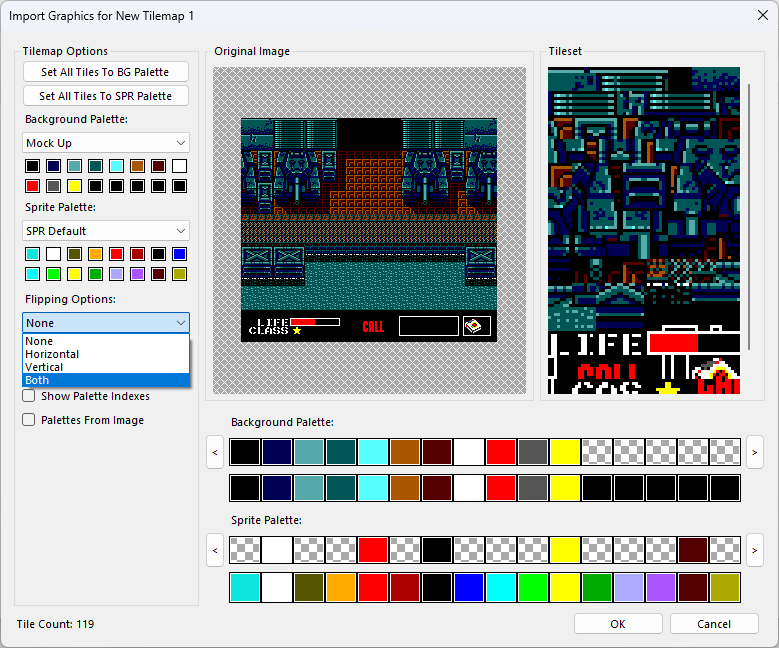Go to next background palette row
The image size is (779, 648).
click(x=755, y=452)
